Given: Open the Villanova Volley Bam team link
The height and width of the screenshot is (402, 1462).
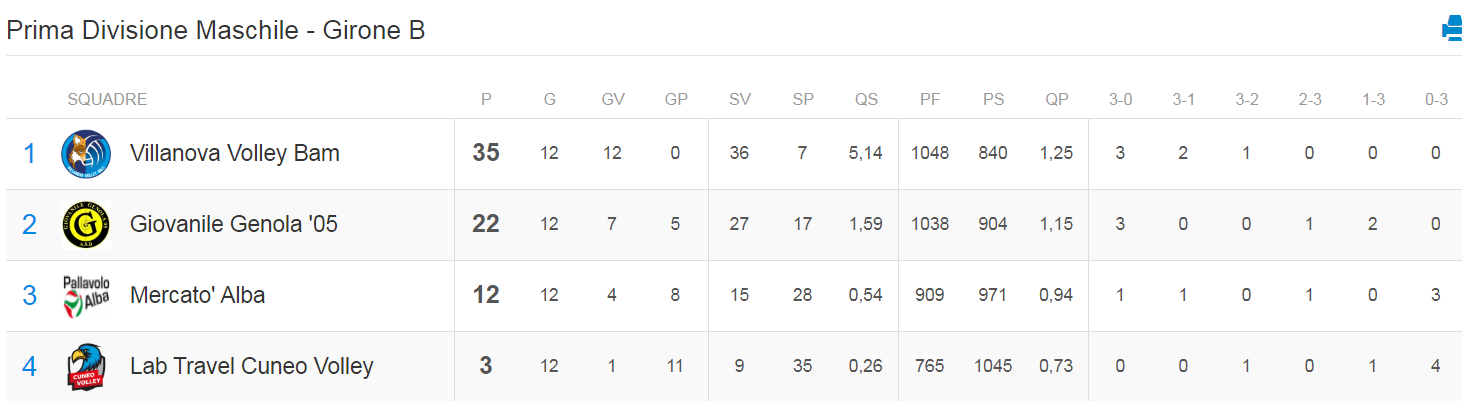Looking at the screenshot, I should (235, 153).
